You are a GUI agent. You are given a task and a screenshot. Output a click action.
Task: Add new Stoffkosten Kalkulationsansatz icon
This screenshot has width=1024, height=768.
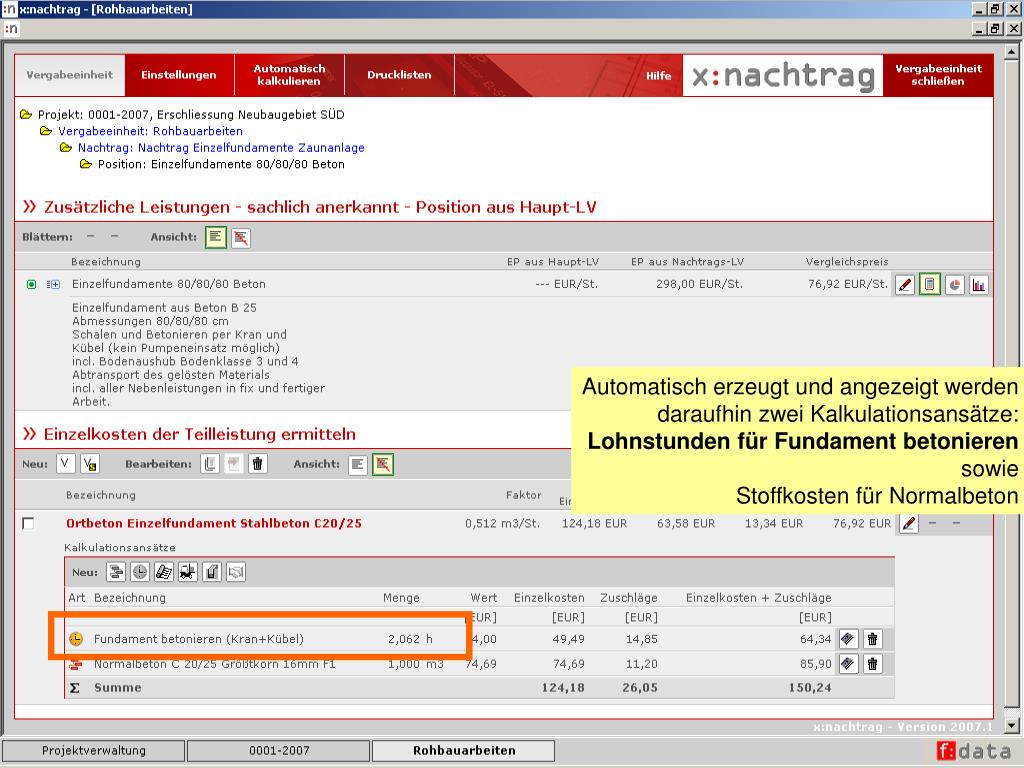click(164, 573)
